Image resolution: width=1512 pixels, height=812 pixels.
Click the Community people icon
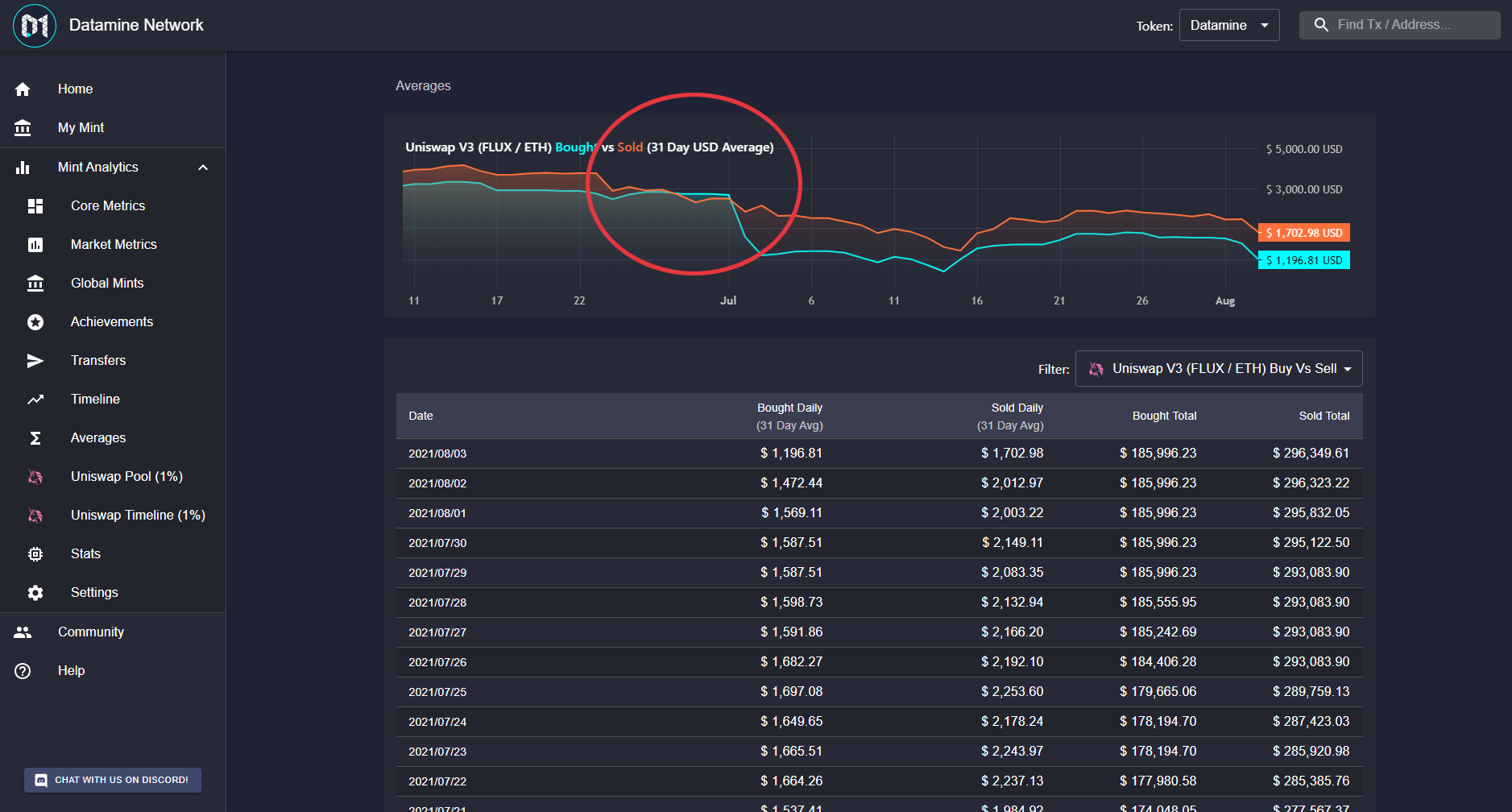[x=23, y=632]
